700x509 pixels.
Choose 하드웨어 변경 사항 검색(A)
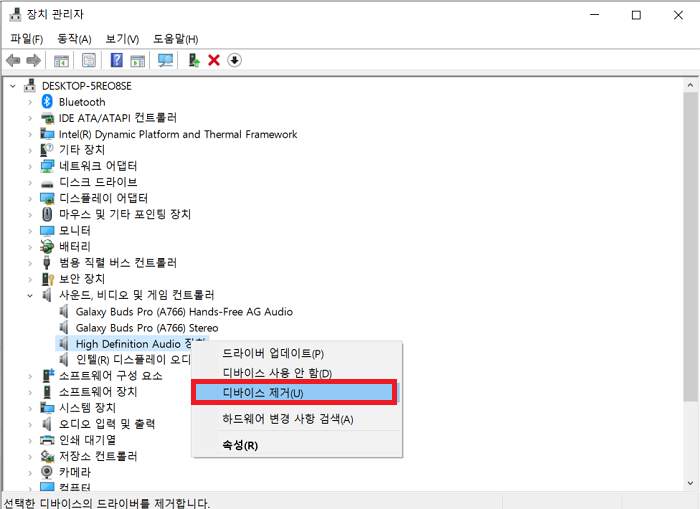pyautogui.click(x=297, y=419)
